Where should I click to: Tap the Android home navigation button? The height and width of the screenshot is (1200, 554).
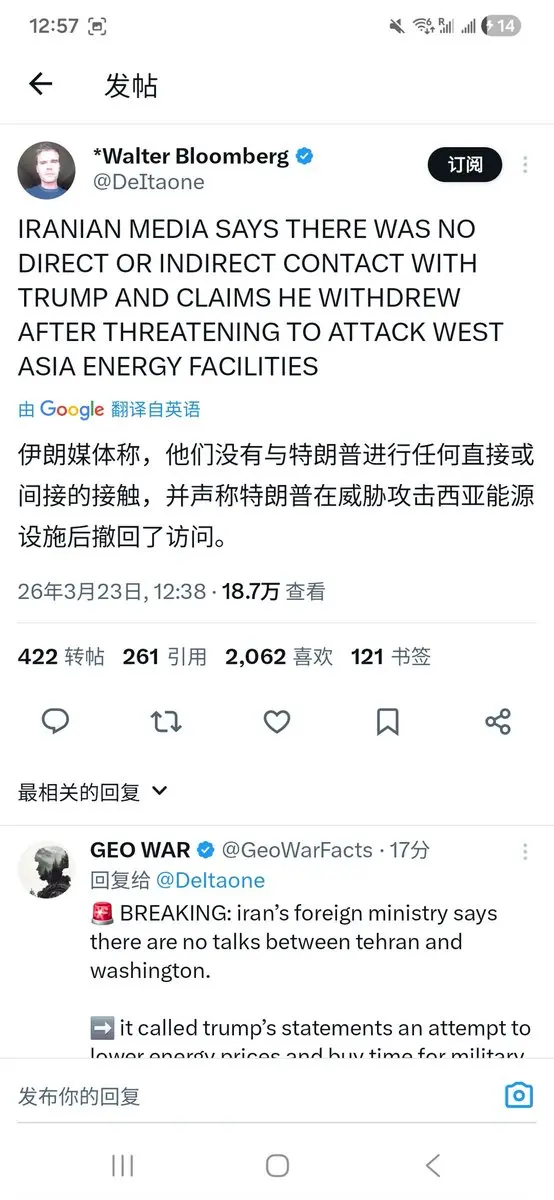pyautogui.click(x=277, y=1165)
